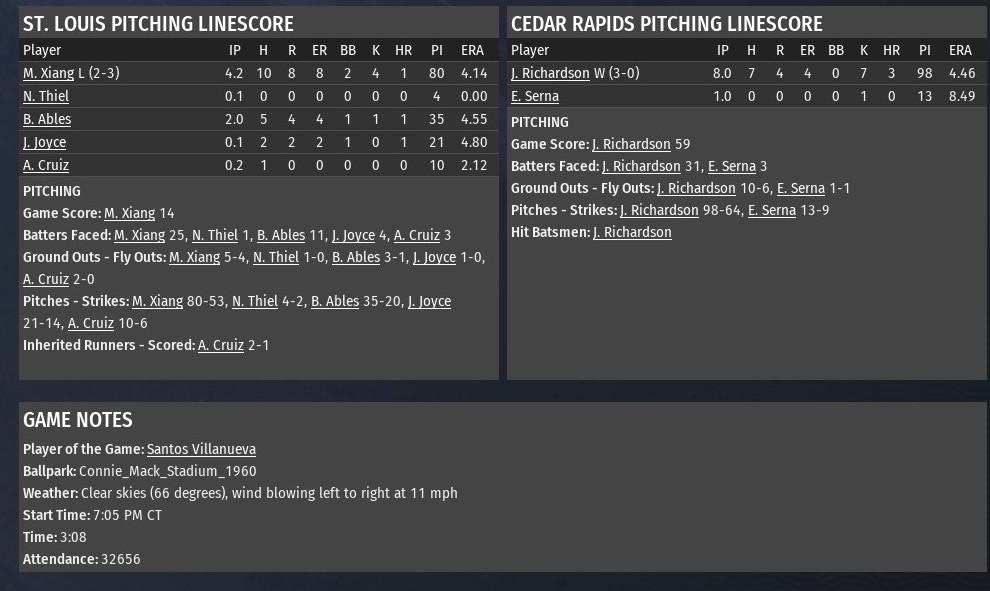Click J. Richardson in Ground Outs - Fly Outs

pyautogui.click(x=696, y=188)
